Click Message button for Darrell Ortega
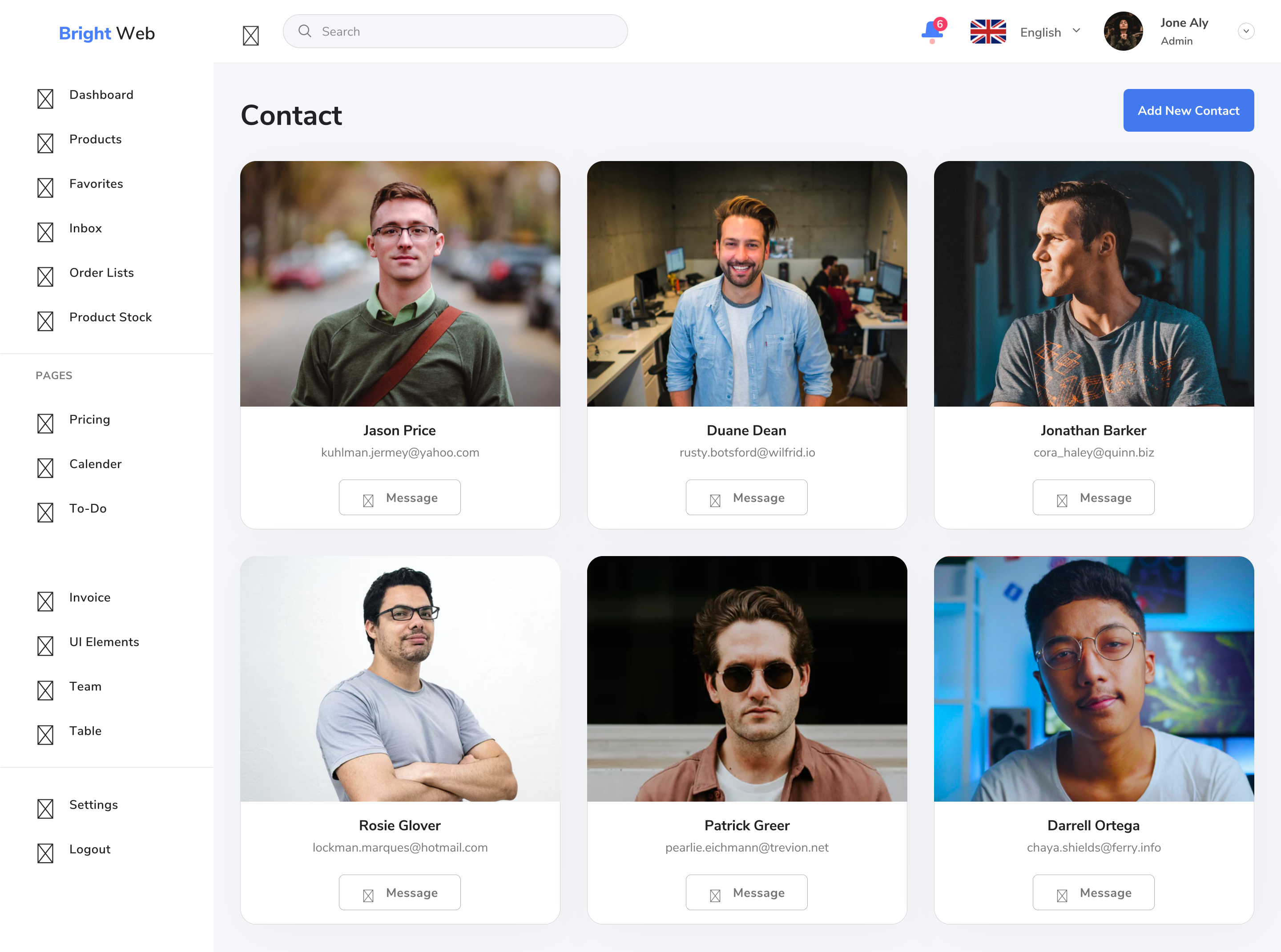 (1093, 893)
